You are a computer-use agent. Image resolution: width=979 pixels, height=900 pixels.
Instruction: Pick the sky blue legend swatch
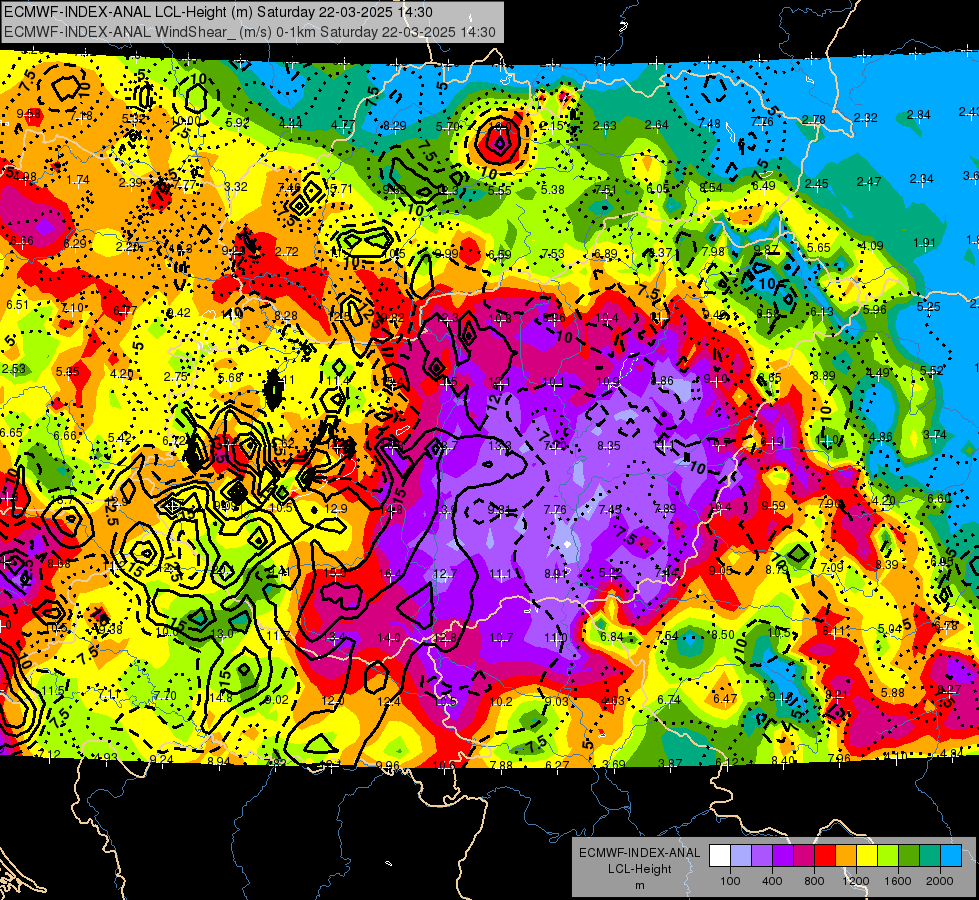(x=951, y=856)
